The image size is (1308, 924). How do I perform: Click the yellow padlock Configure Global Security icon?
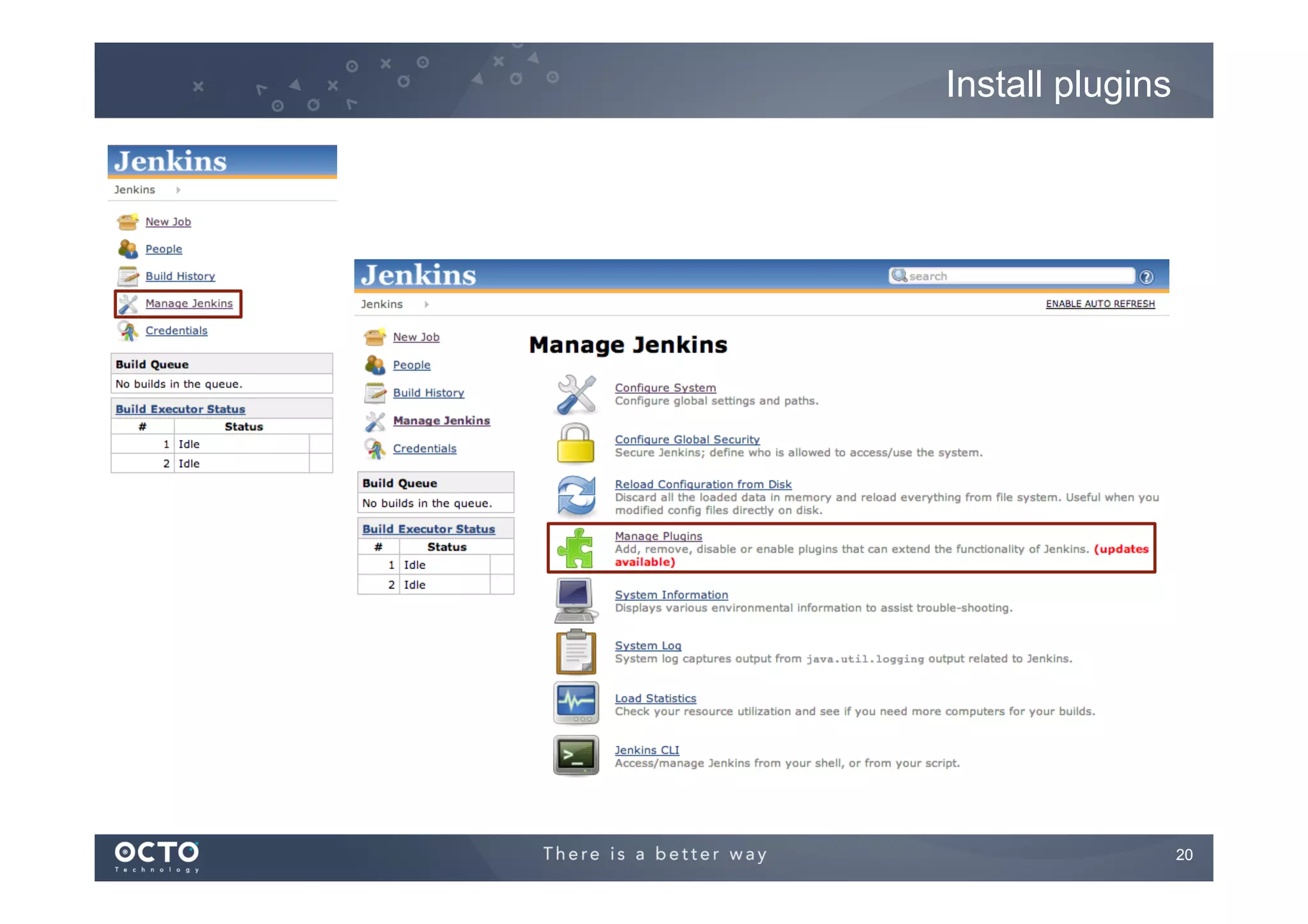(x=575, y=443)
